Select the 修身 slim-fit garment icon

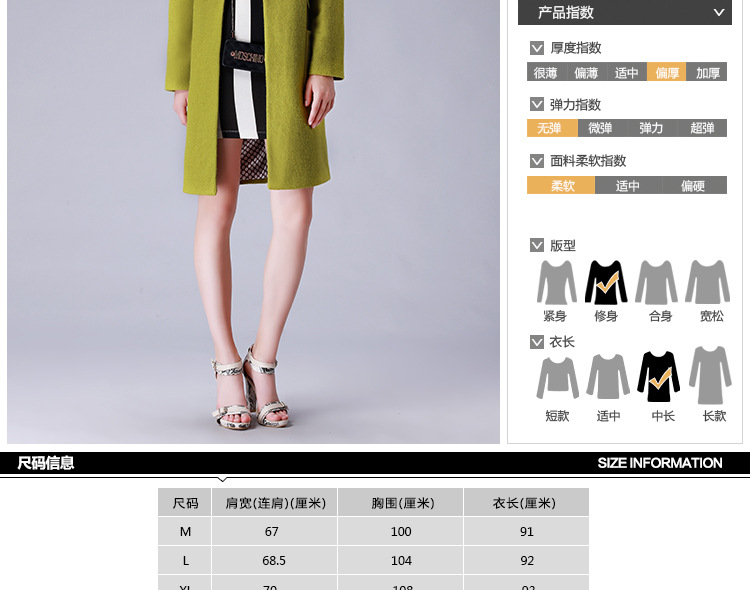[606, 283]
